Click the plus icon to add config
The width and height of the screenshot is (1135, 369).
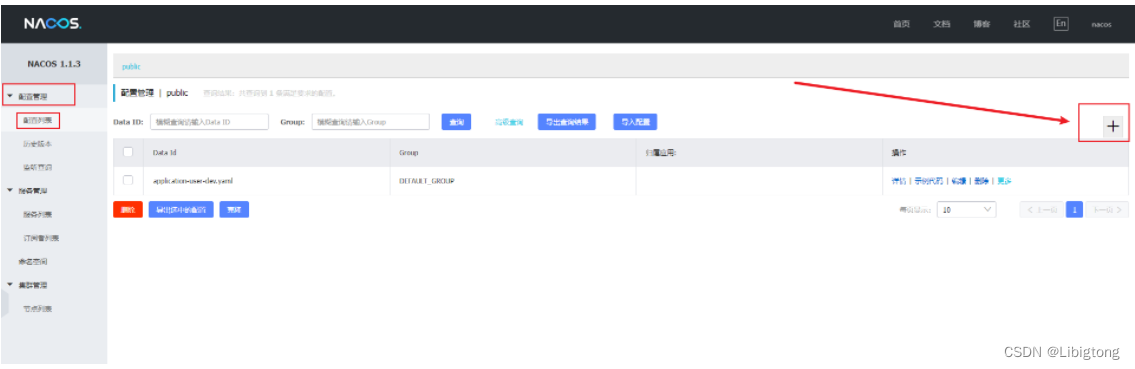1113,126
